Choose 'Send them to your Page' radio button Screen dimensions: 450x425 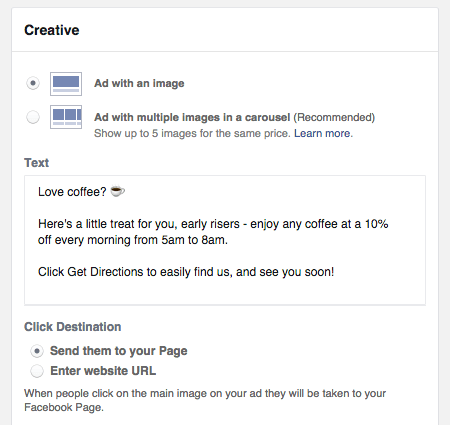(x=37, y=351)
